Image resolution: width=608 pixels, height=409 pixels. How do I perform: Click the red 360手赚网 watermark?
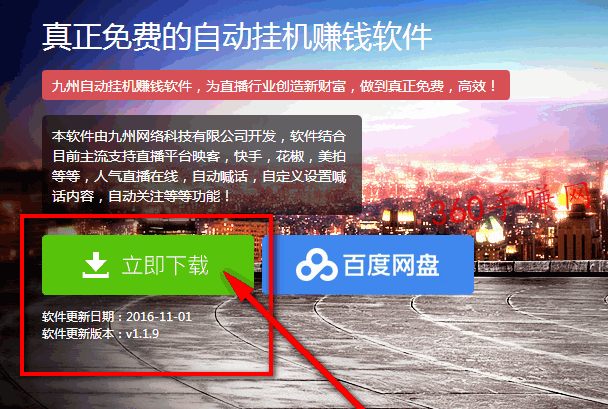point(510,204)
